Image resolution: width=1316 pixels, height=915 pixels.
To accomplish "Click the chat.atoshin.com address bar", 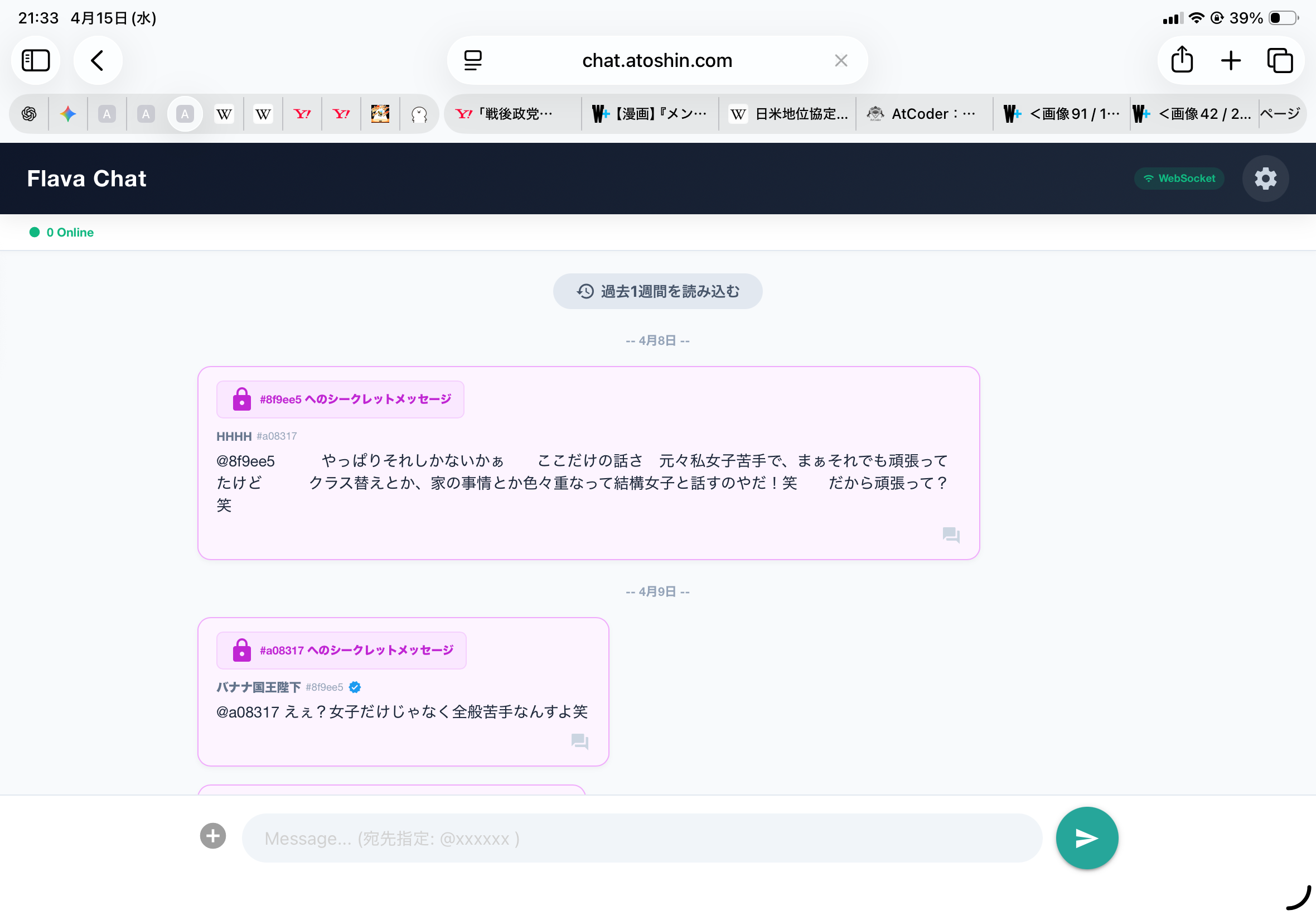I will [656, 60].
